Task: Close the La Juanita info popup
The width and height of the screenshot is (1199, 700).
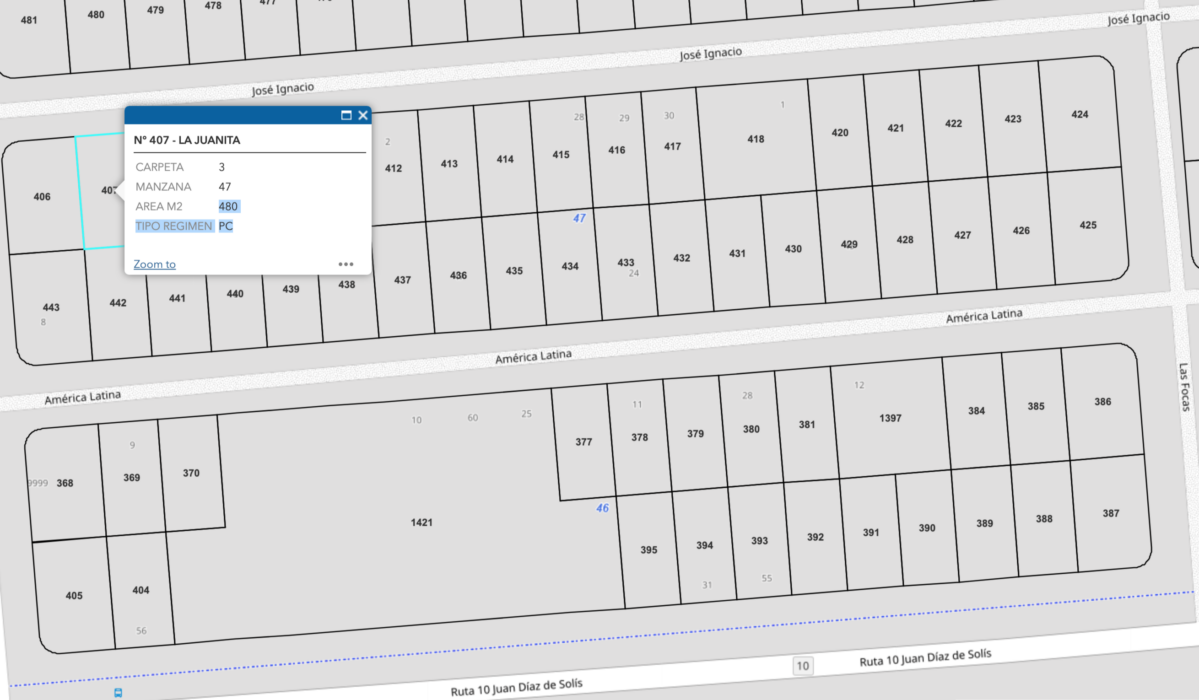Action: pyautogui.click(x=363, y=115)
